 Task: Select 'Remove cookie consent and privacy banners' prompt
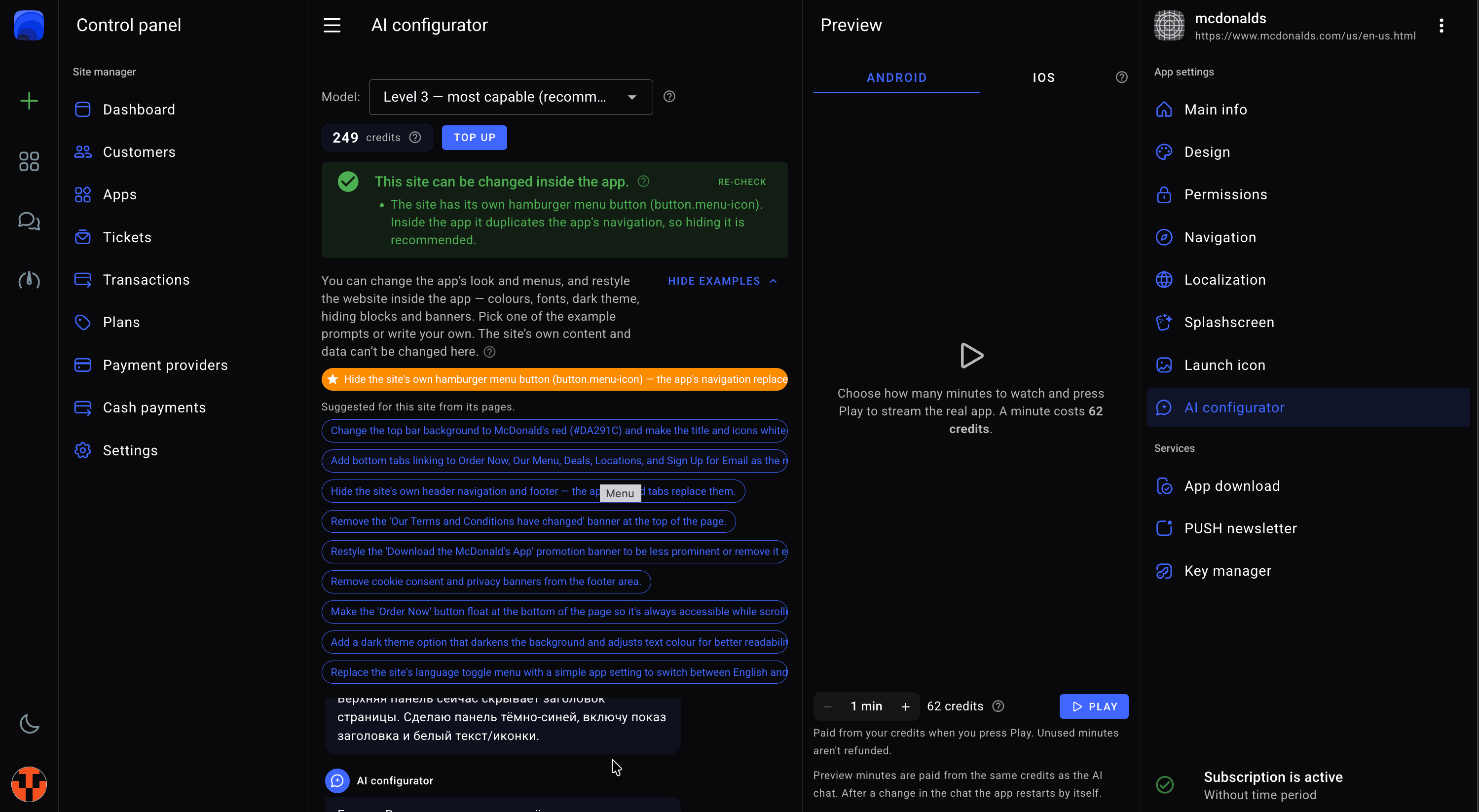[486, 582]
